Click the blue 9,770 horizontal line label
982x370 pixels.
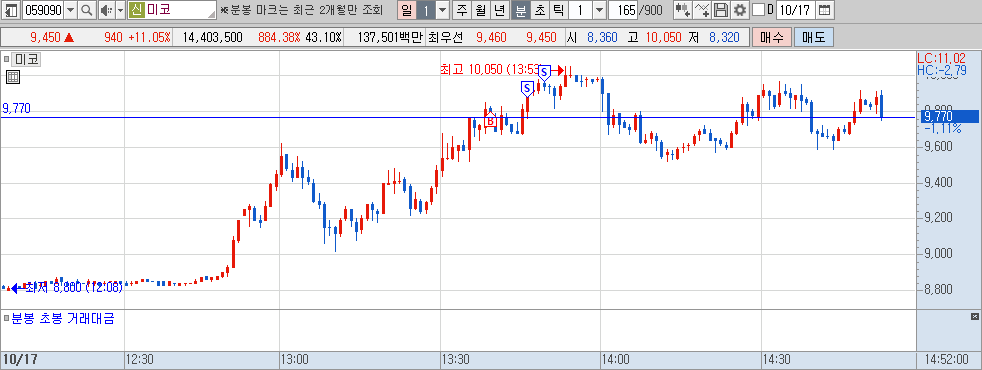click(16, 109)
